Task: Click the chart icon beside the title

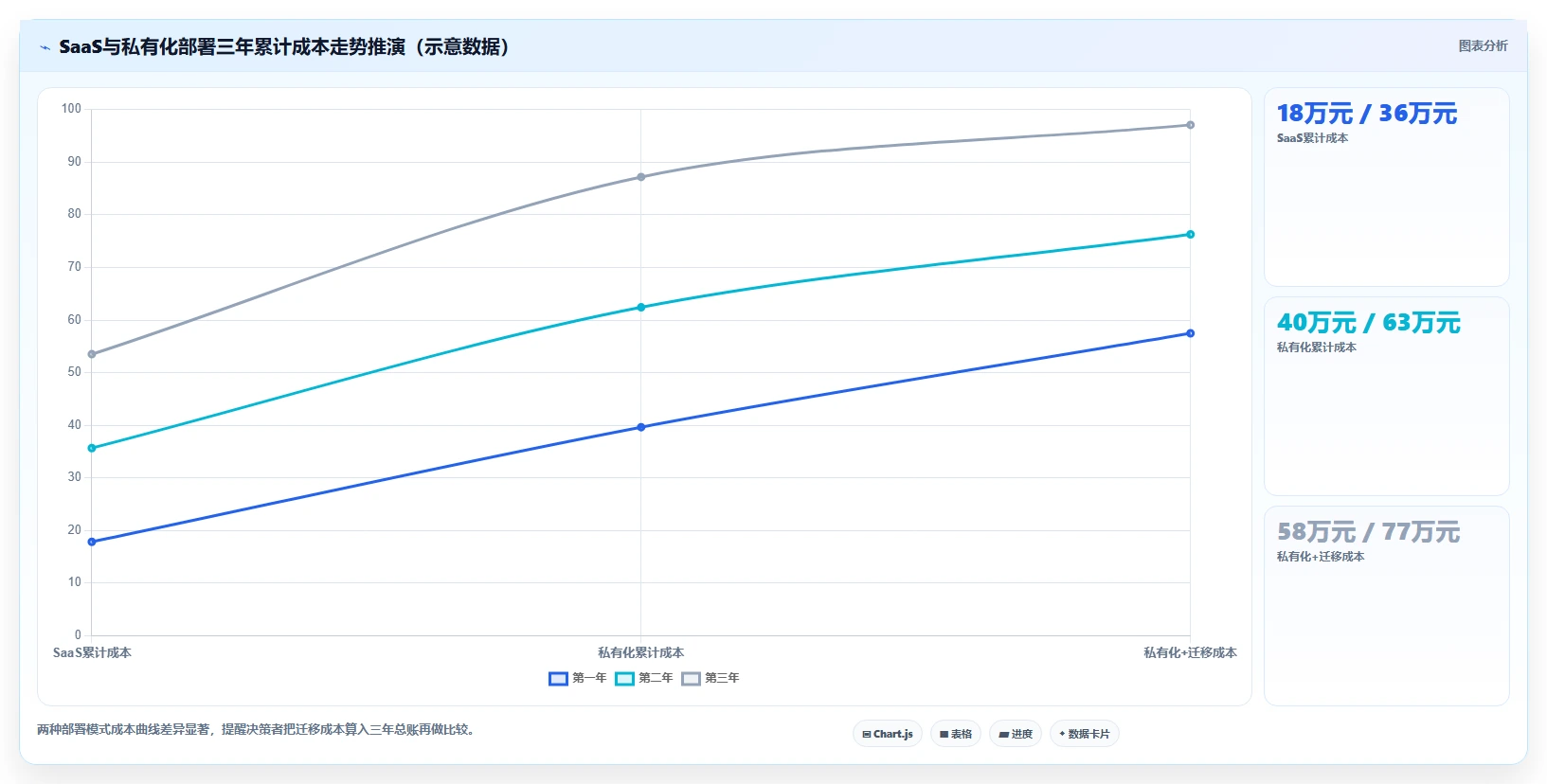Action: tap(45, 47)
